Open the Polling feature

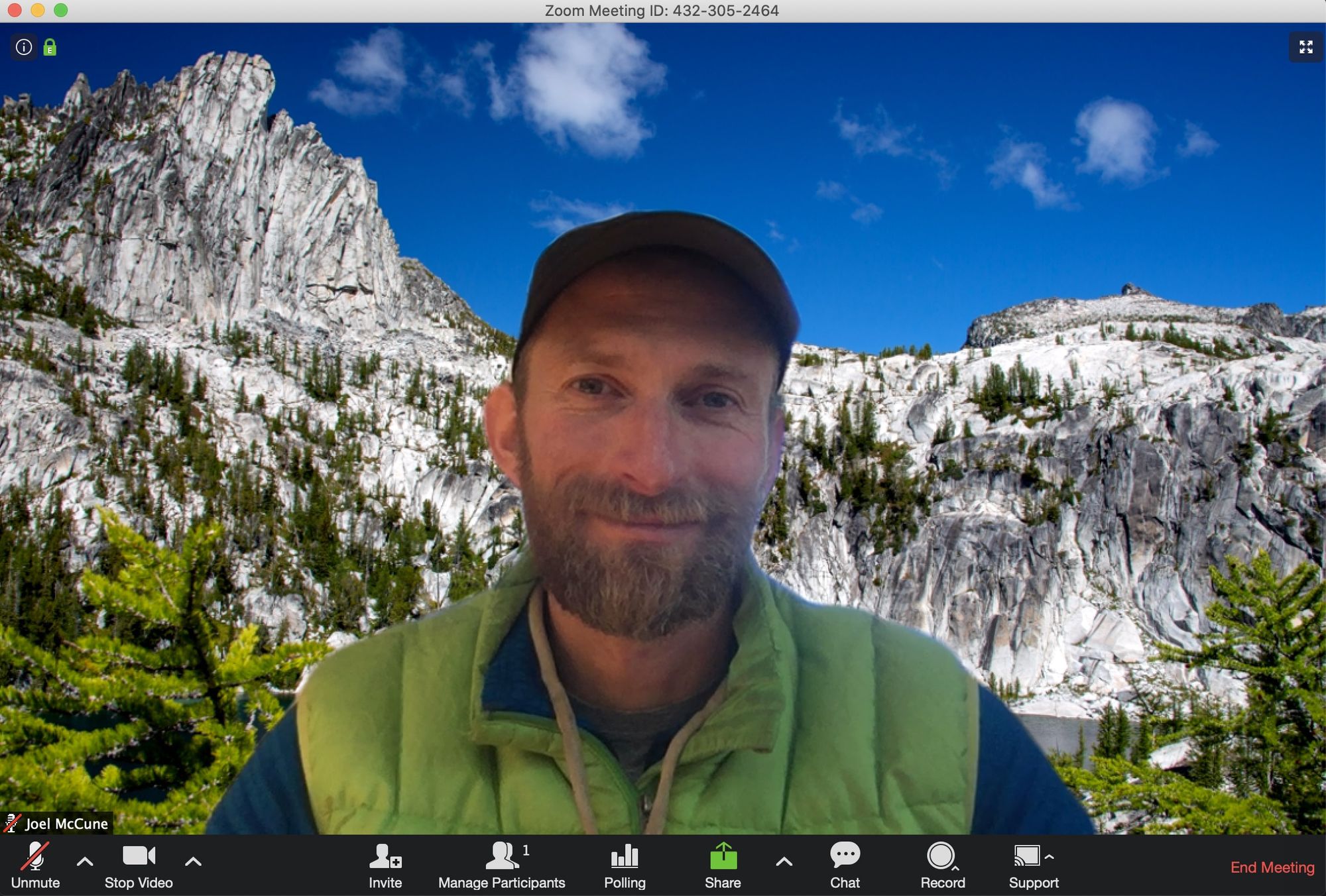pyautogui.click(x=625, y=865)
